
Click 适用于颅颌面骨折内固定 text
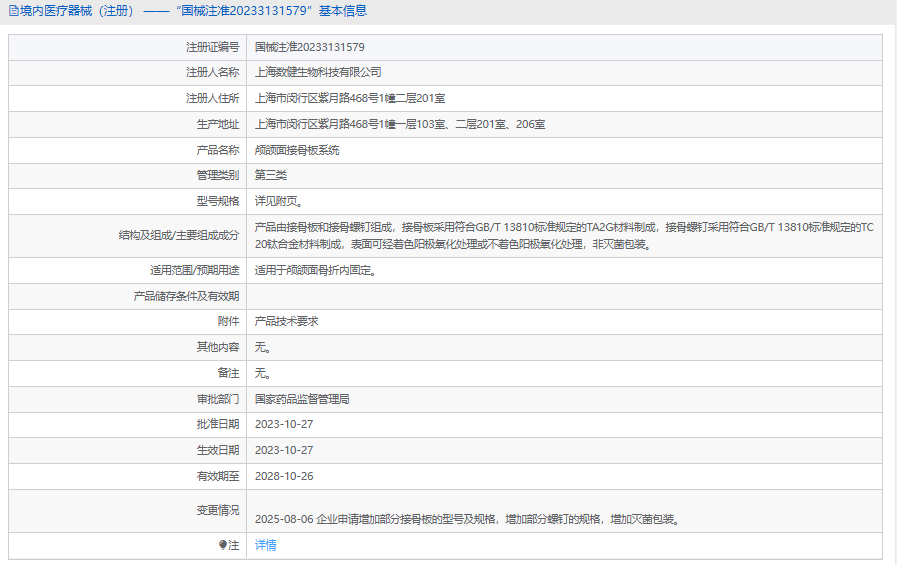(x=315, y=270)
